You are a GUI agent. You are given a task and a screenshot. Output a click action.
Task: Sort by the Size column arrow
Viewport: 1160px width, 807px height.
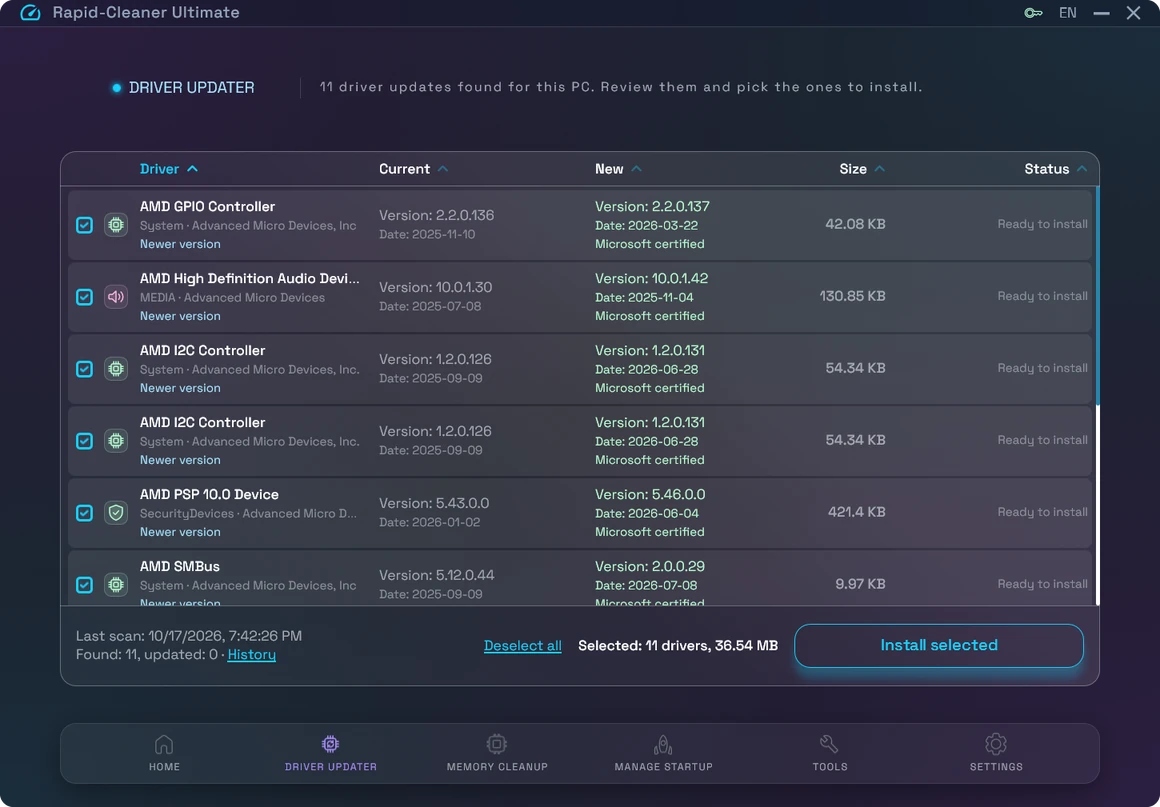pos(880,169)
